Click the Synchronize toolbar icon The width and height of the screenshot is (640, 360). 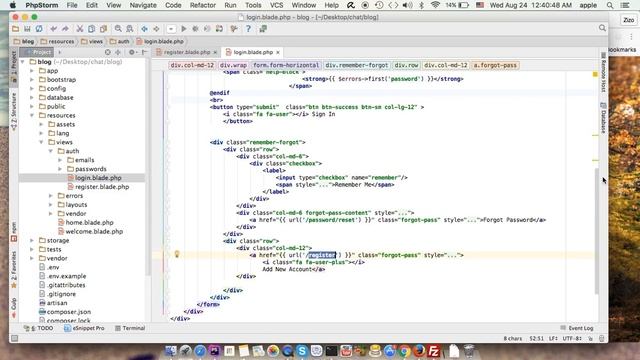[x=39, y=29]
